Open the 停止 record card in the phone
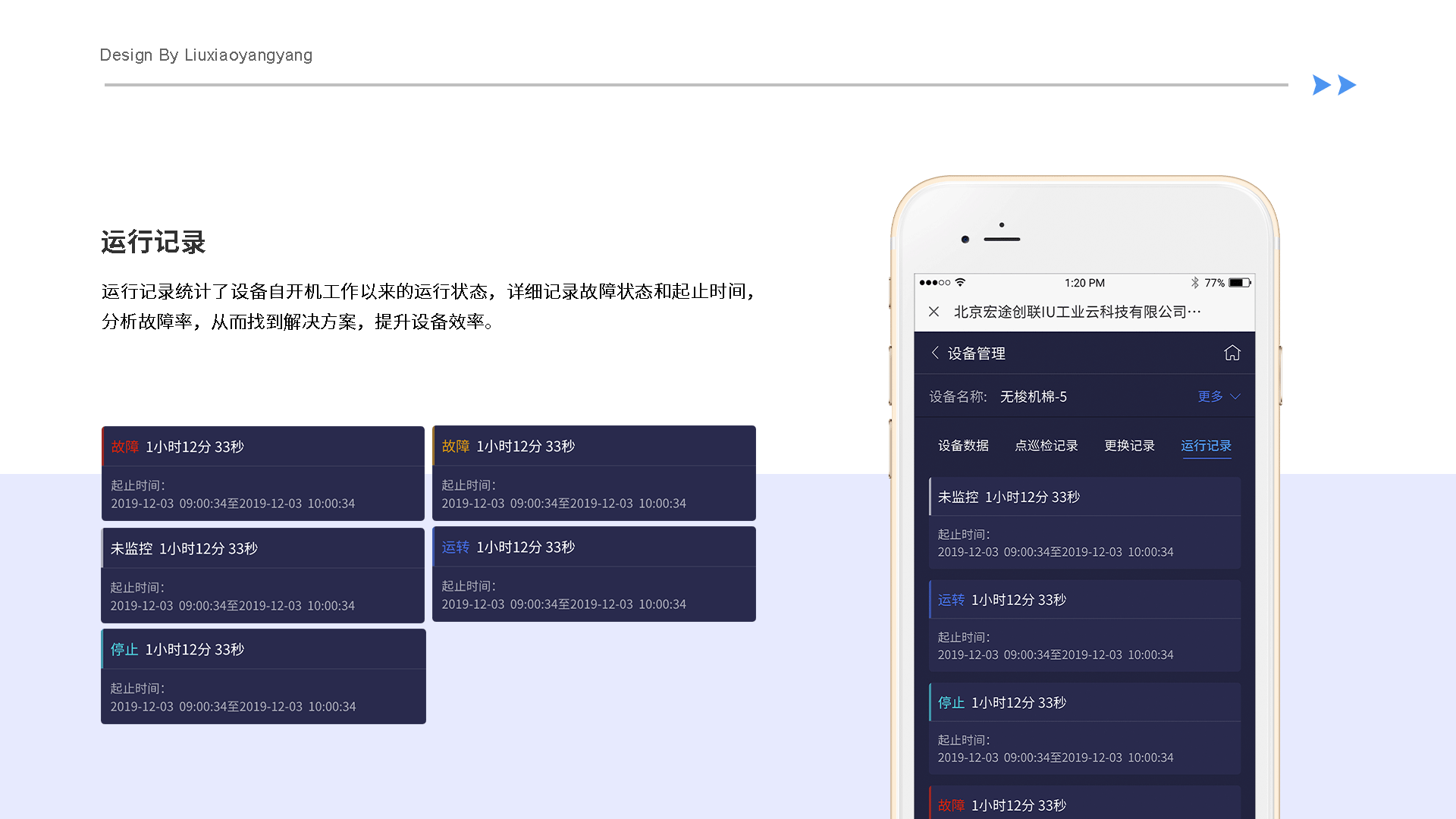The height and width of the screenshot is (819, 1456). pyautogui.click(x=1084, y=729)
